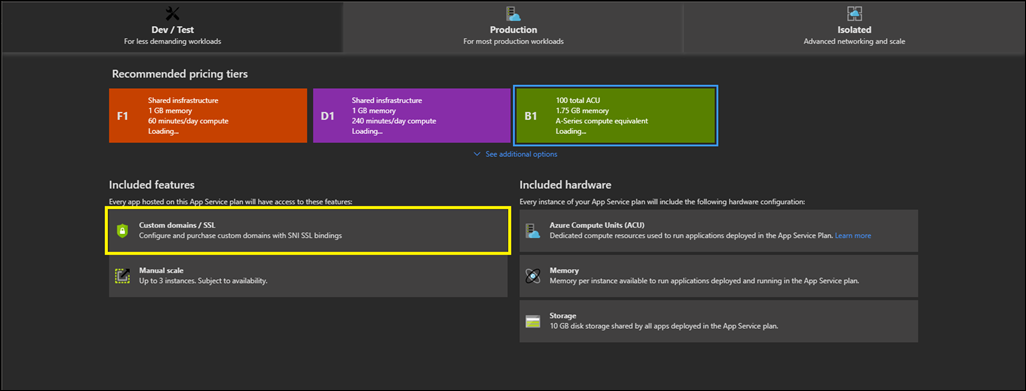The height and width of the screenshot is (391, 1026).
Task: Select the purple D1 pricing tier
Action: [x=412, y=116]
